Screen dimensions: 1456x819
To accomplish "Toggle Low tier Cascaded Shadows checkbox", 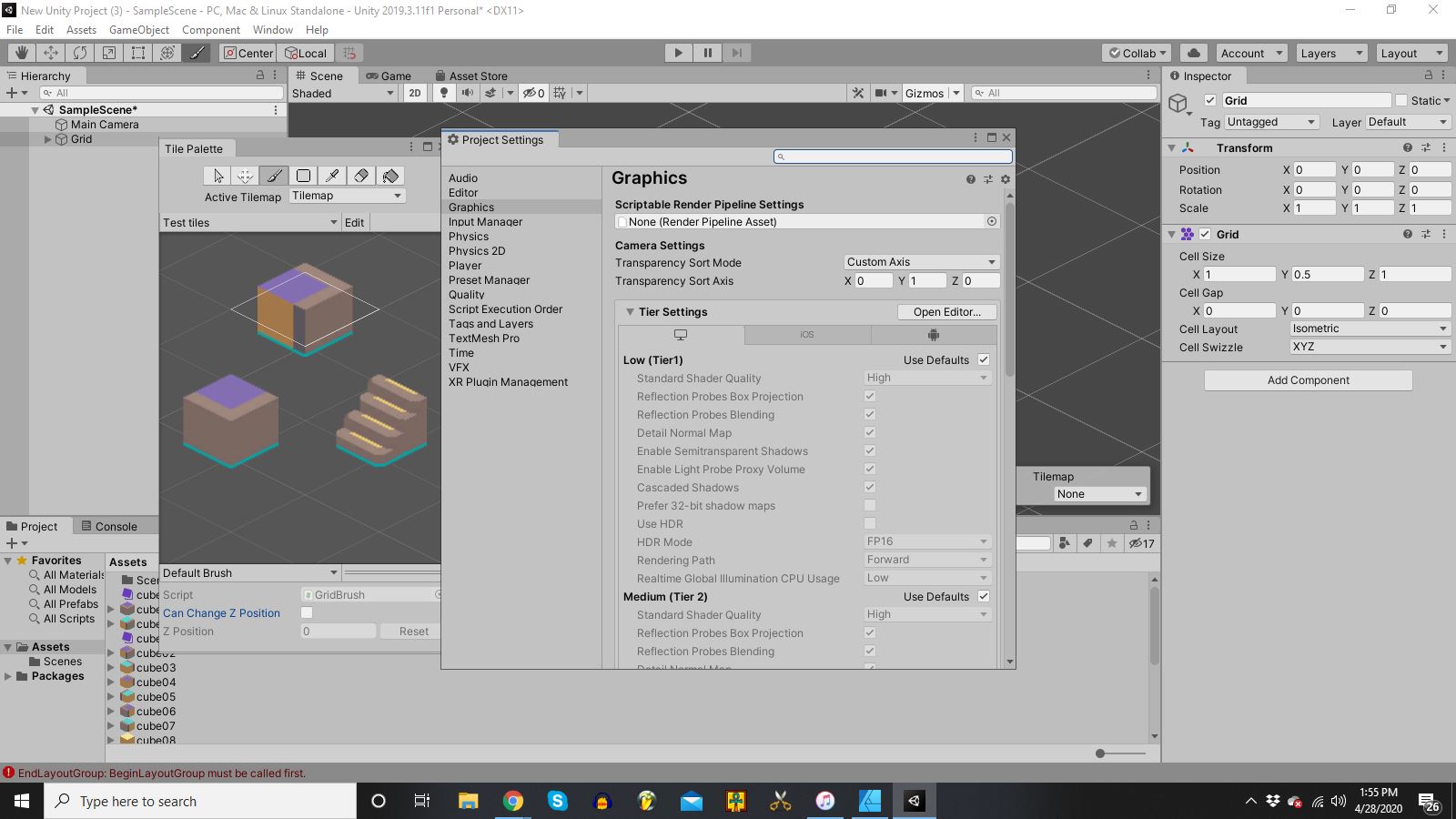I will click(x=870, y=487).
